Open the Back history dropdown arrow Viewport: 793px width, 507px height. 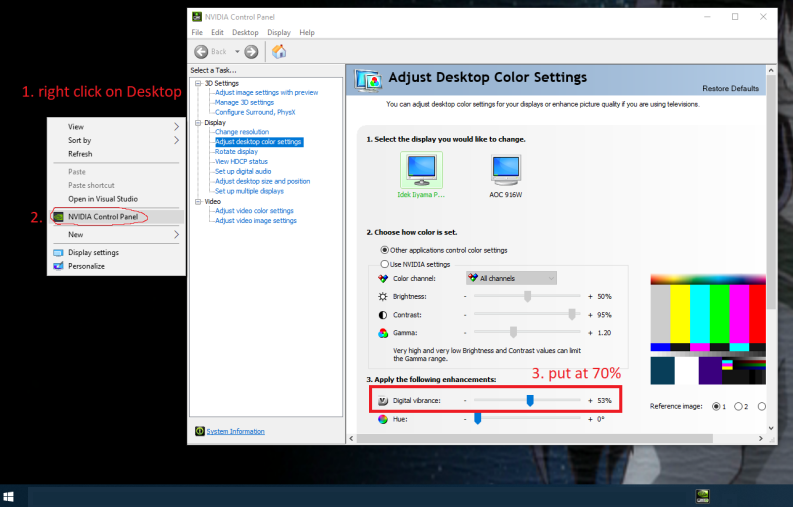(237, 52)
